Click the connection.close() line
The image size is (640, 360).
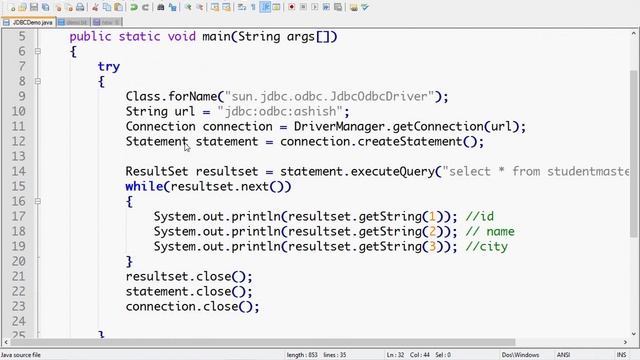point(192,307)
